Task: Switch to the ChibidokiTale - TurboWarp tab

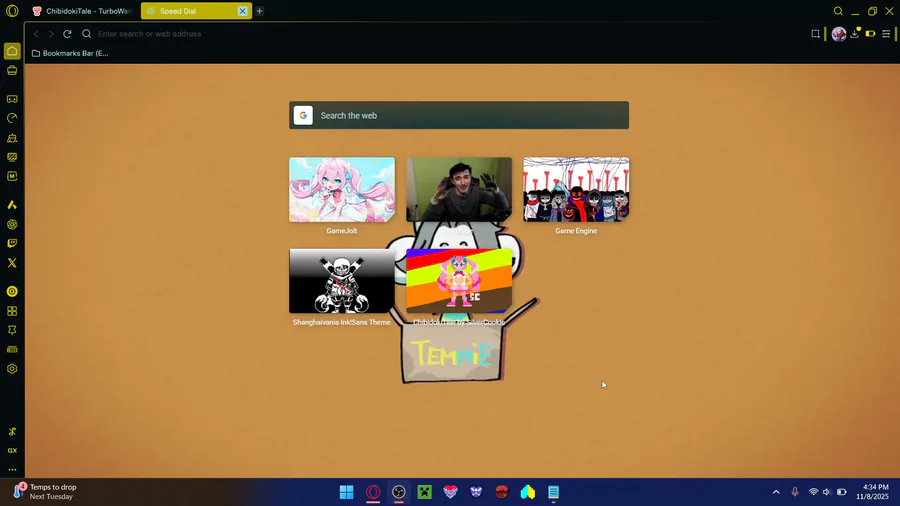Action: (x=82, y=11)
